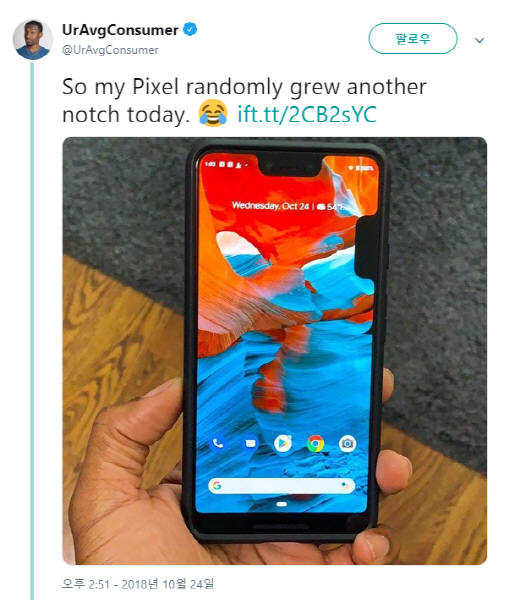Click the laughing crying emoji
This screenshot has height=600, width=515.
[213, 113]
